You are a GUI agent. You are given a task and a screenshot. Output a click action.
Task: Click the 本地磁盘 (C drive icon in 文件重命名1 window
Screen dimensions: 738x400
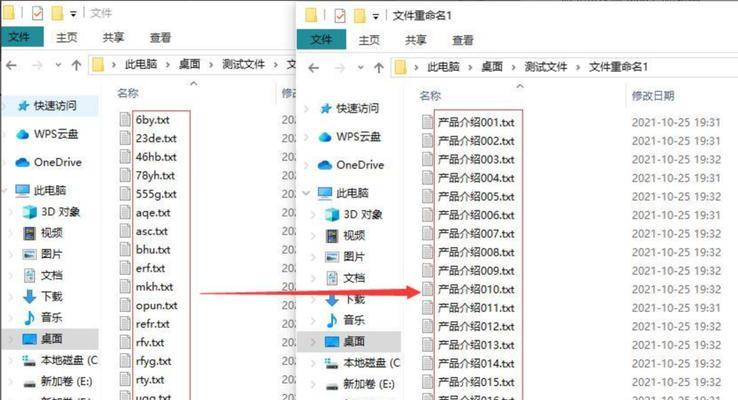point(331,363)
